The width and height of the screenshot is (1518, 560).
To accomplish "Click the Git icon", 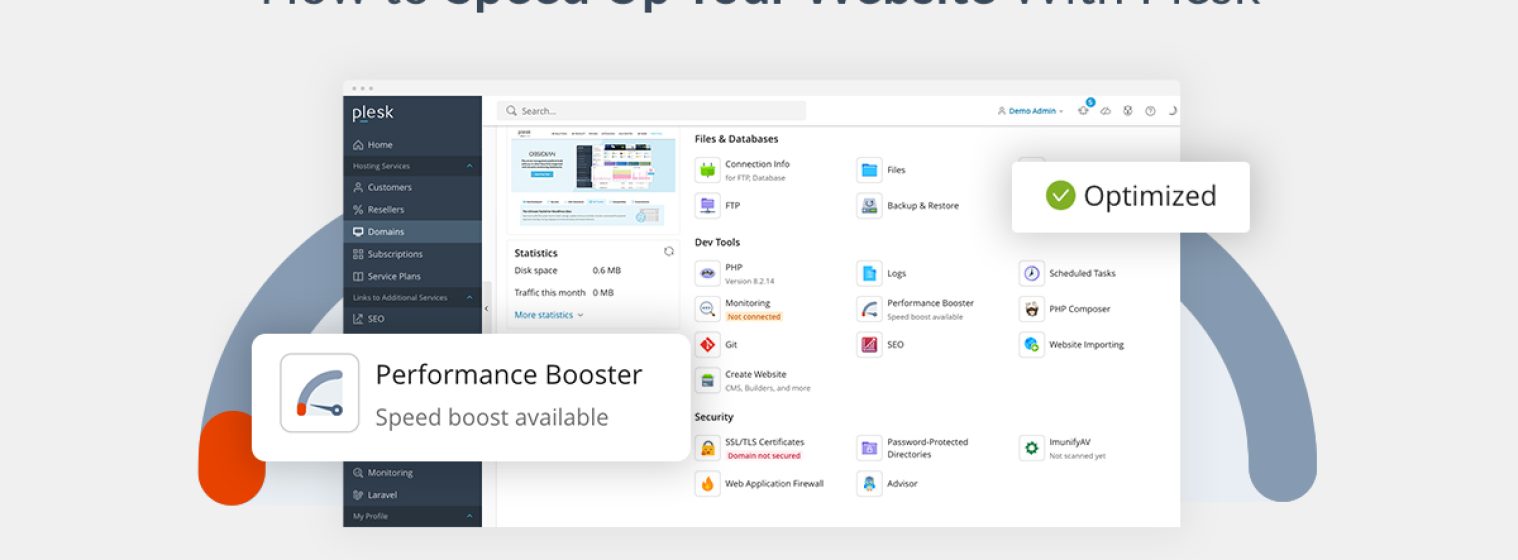I will pyautogui.click(x=708, y=345).
